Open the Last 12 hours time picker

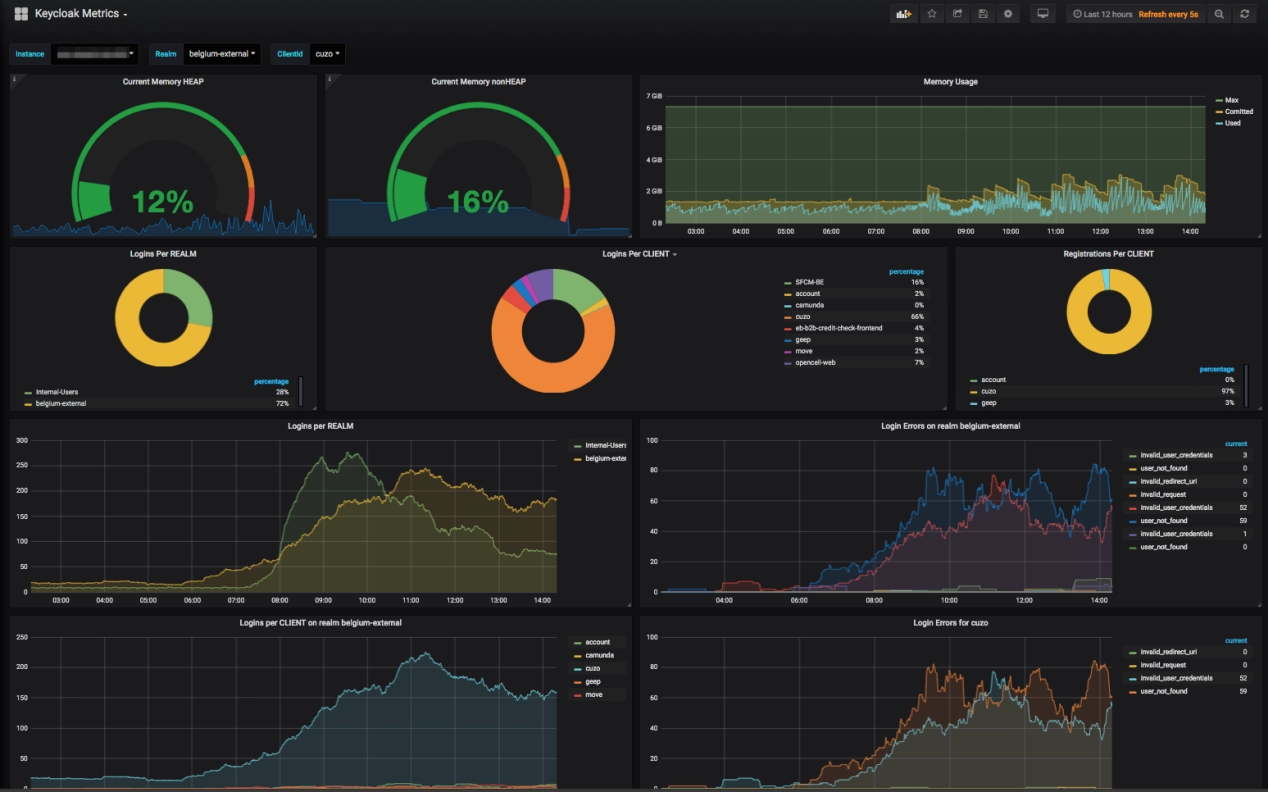point(1103,14)
